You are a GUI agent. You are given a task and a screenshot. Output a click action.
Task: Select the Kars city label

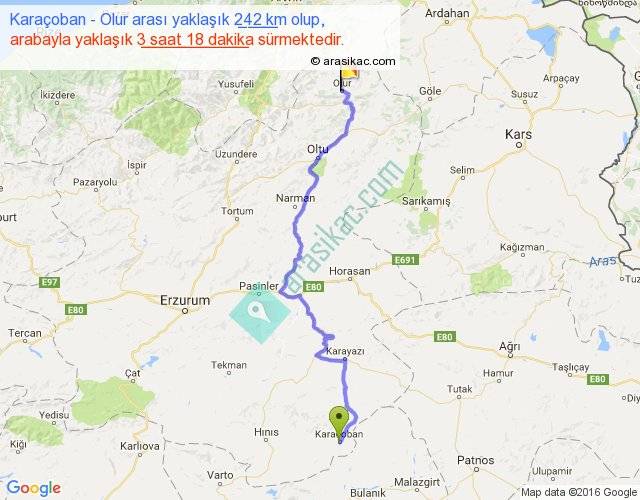[518, 134]
